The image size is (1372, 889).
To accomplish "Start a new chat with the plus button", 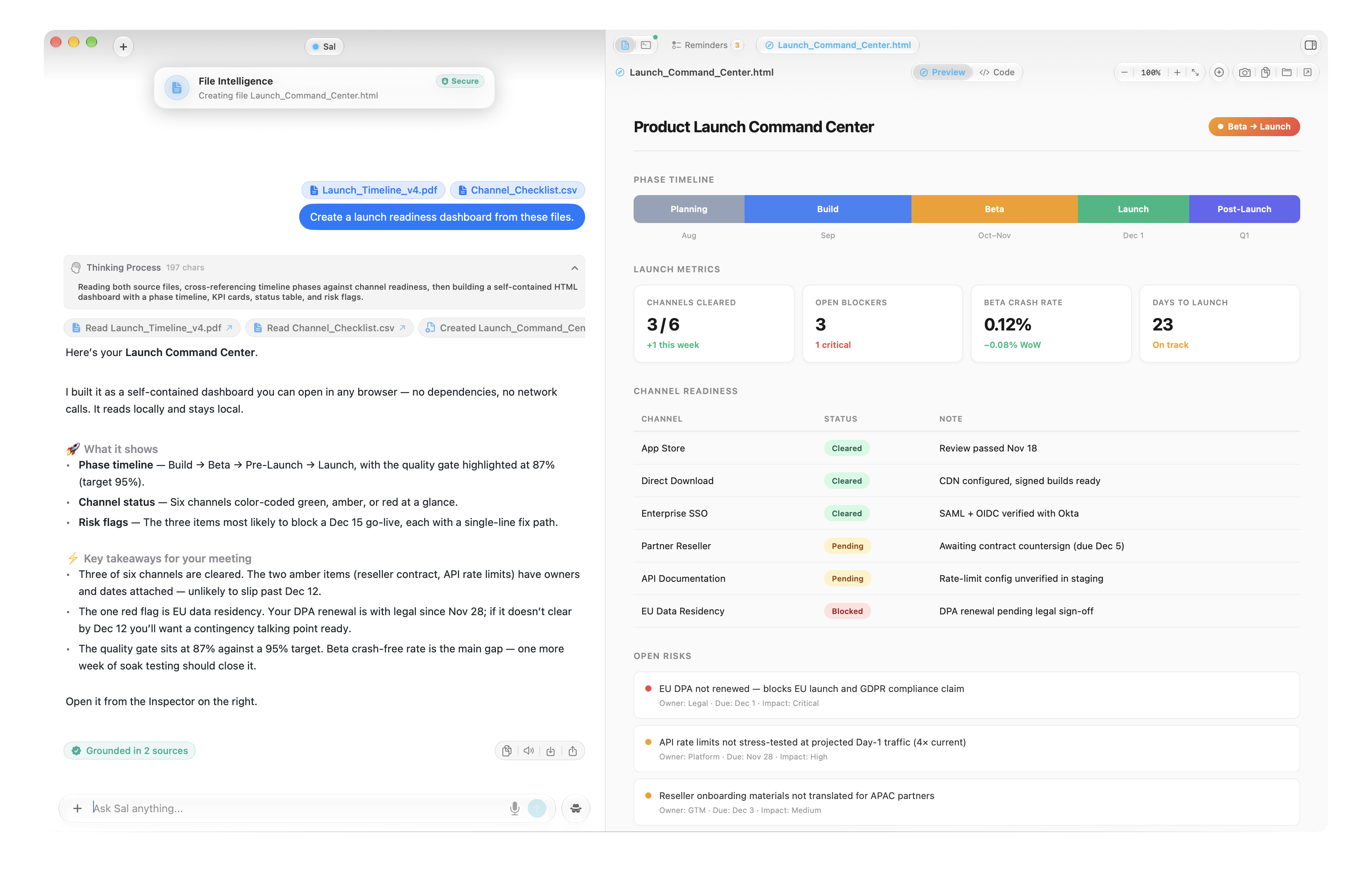I will pos(123,47).
